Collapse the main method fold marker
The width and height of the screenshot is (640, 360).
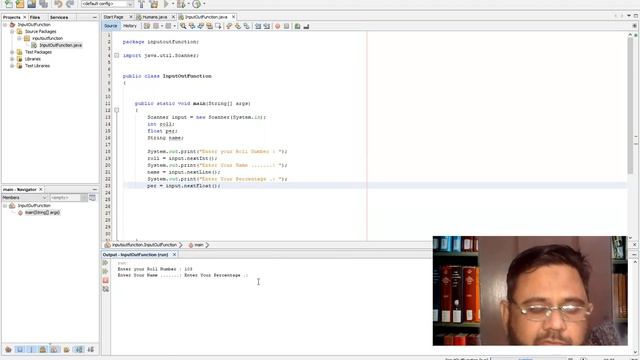(x=117, y=110)
